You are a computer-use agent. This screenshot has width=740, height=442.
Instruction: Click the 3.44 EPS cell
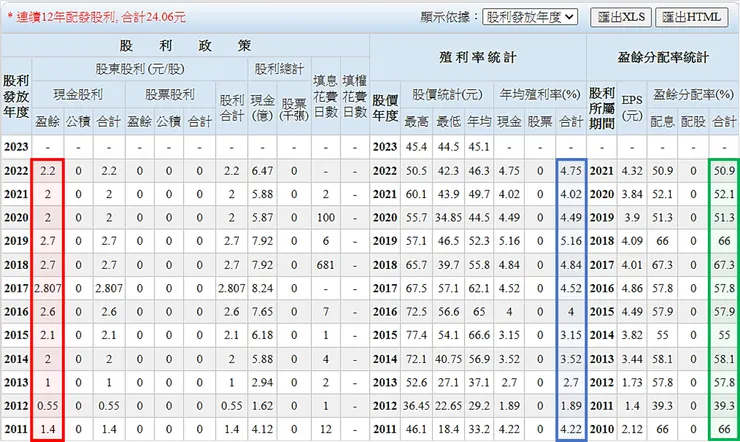tap(632, 359)
